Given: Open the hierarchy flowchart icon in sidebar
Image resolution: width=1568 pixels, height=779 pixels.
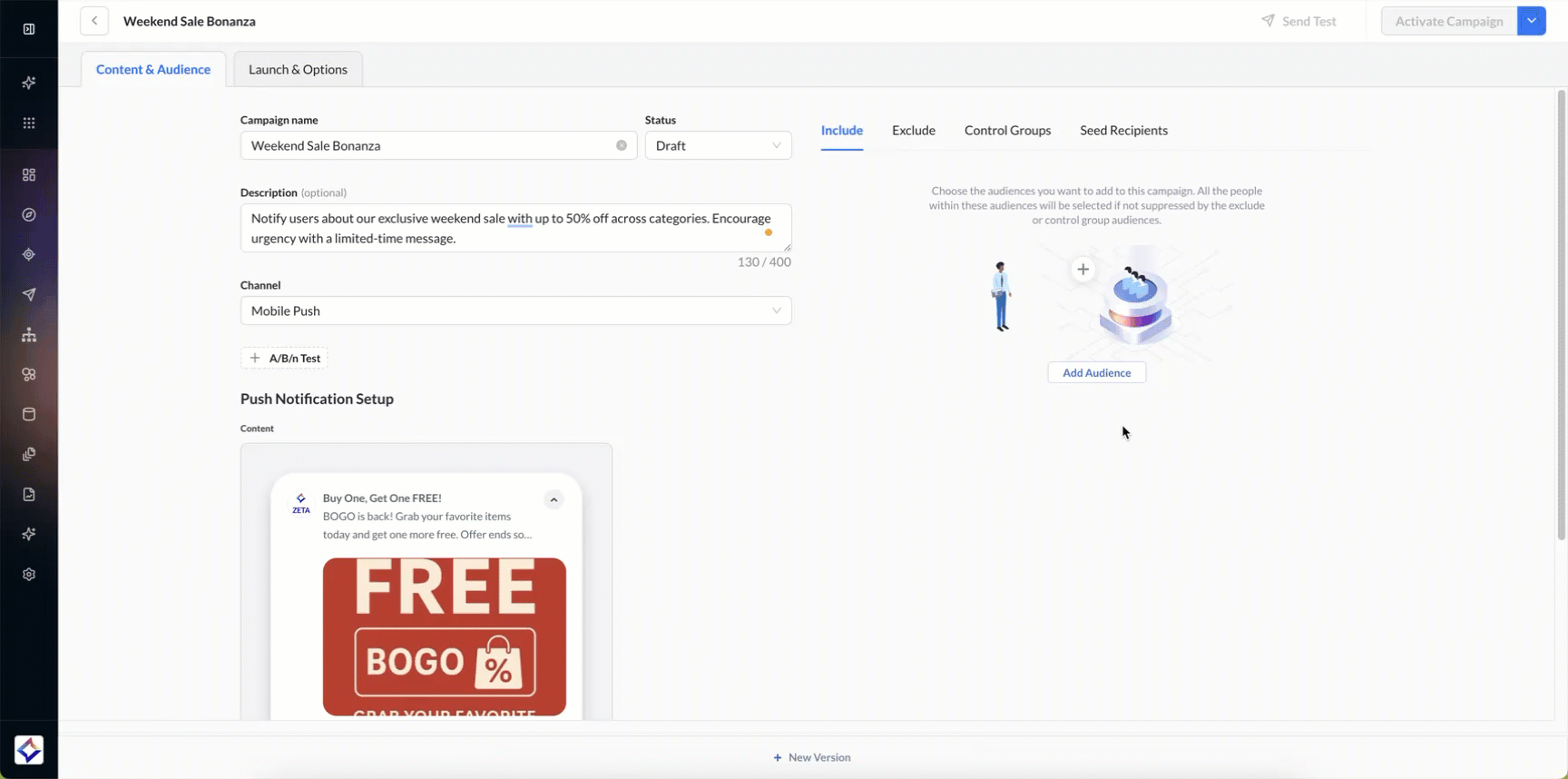Looking at the screenshot, I should coord(29,335).
